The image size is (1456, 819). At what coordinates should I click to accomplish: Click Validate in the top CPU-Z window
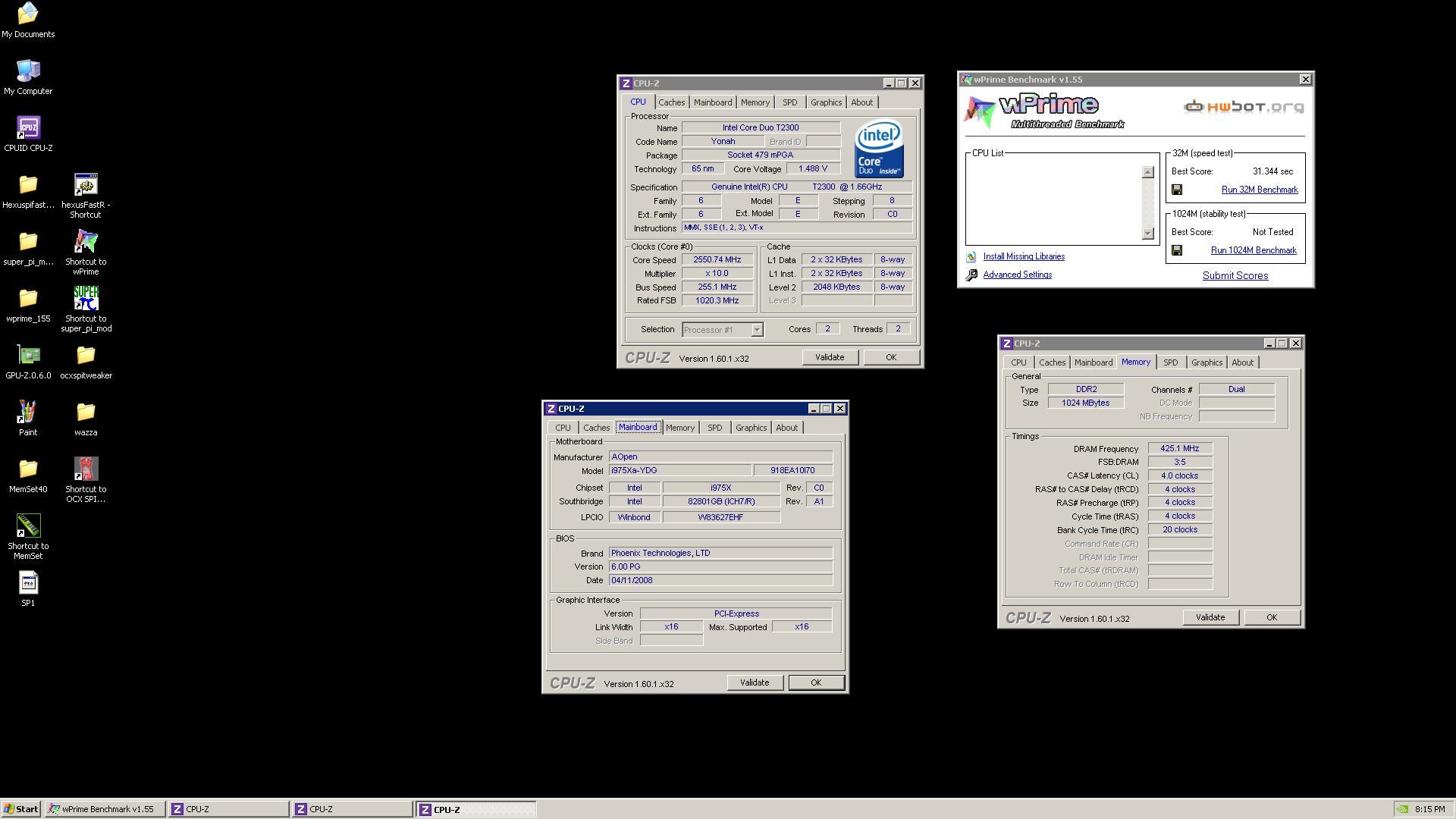click(829, 357)
